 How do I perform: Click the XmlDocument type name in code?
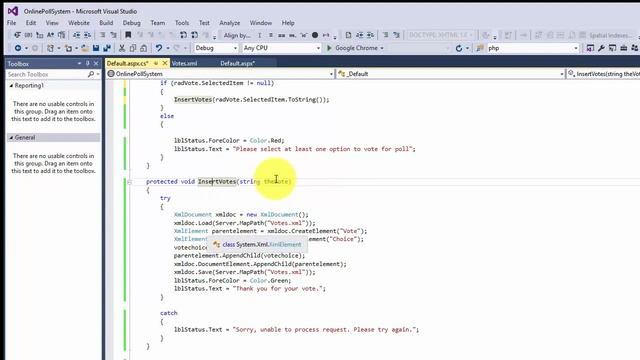pyautogui.click(x=193, y=215)
